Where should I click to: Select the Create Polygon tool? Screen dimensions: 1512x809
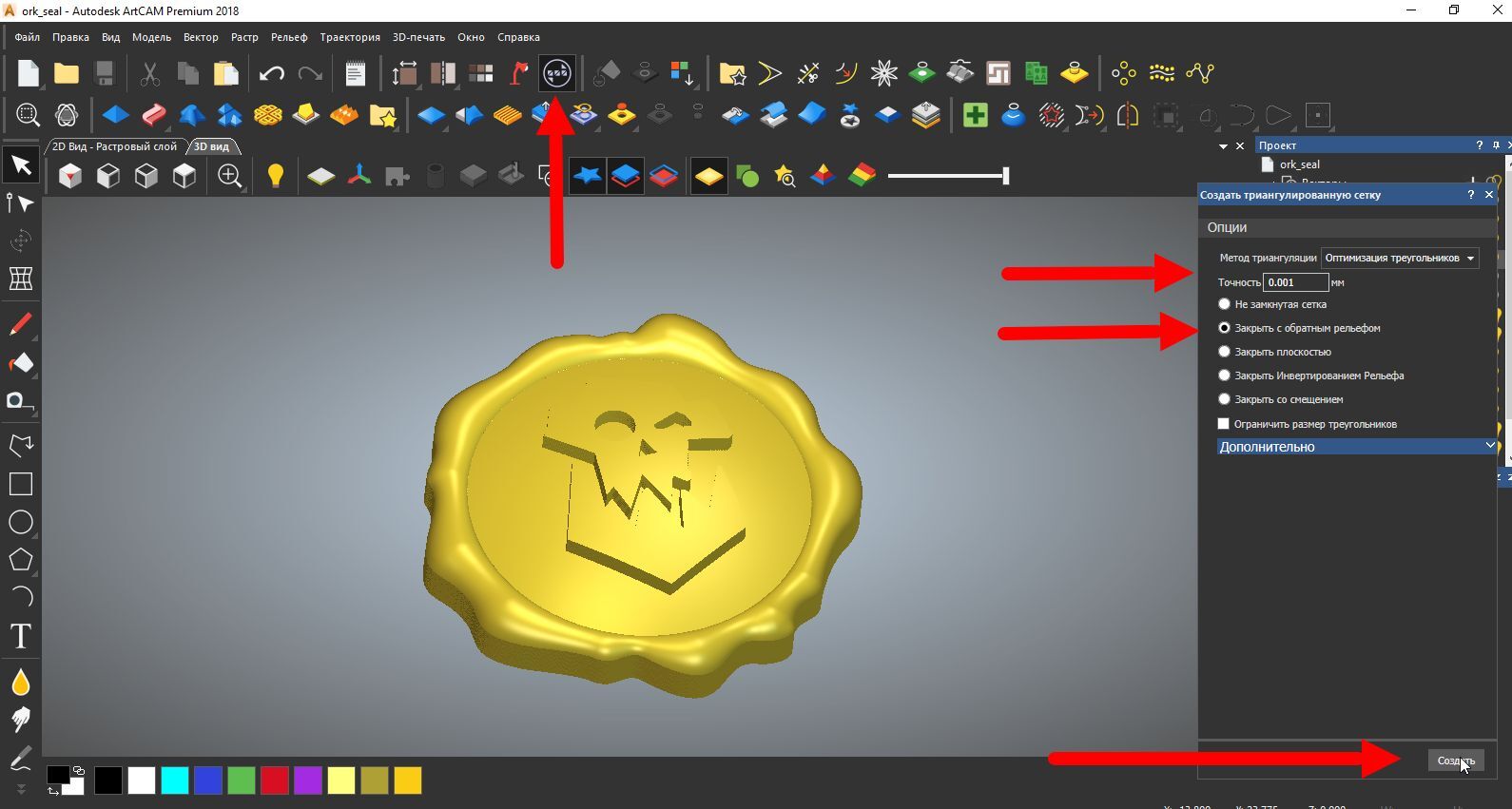pos(21,560)
